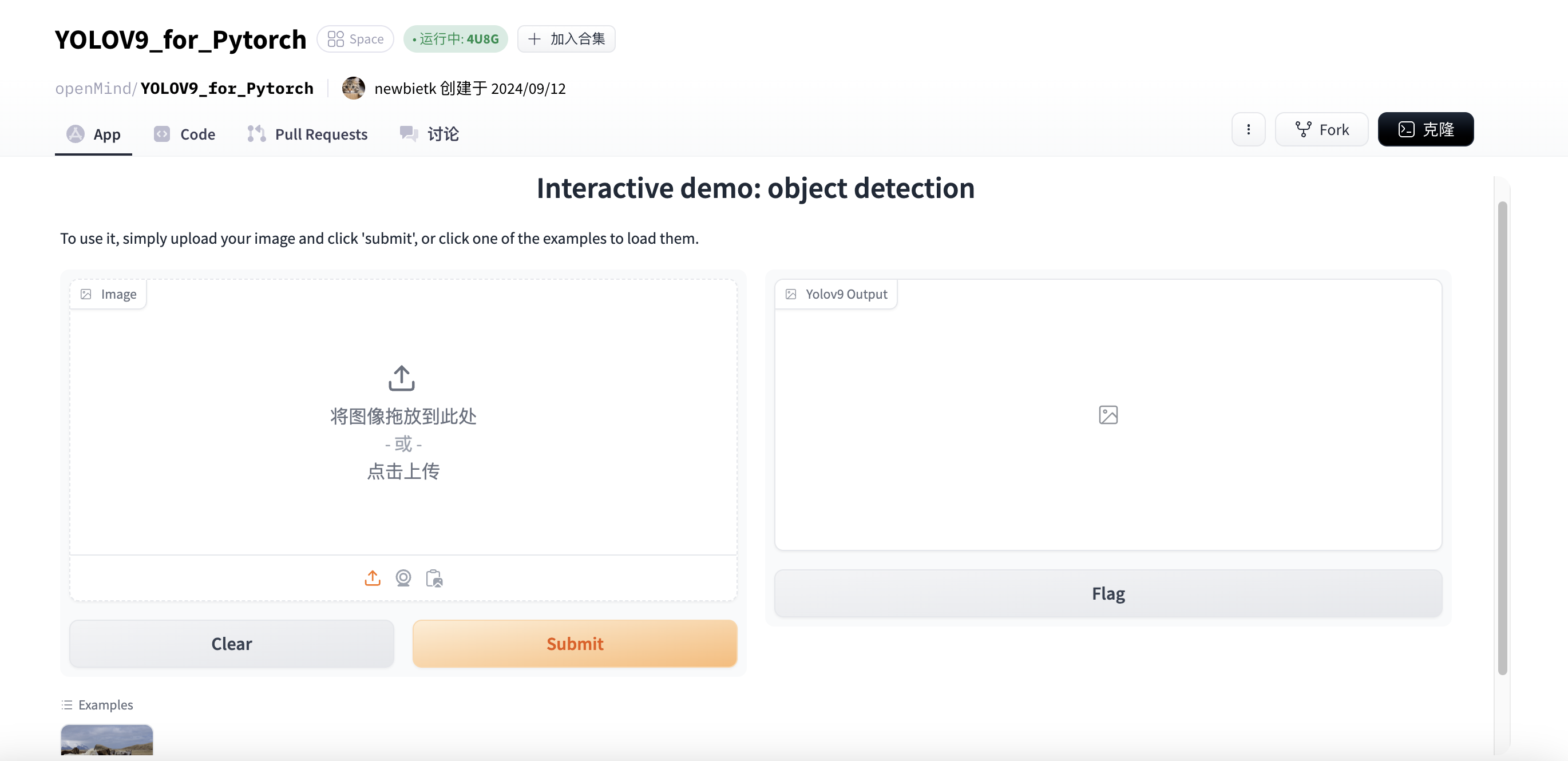The image size is (1568, 761).
Task: Select the webcam source icon
Action: click(x=403, y=578)
